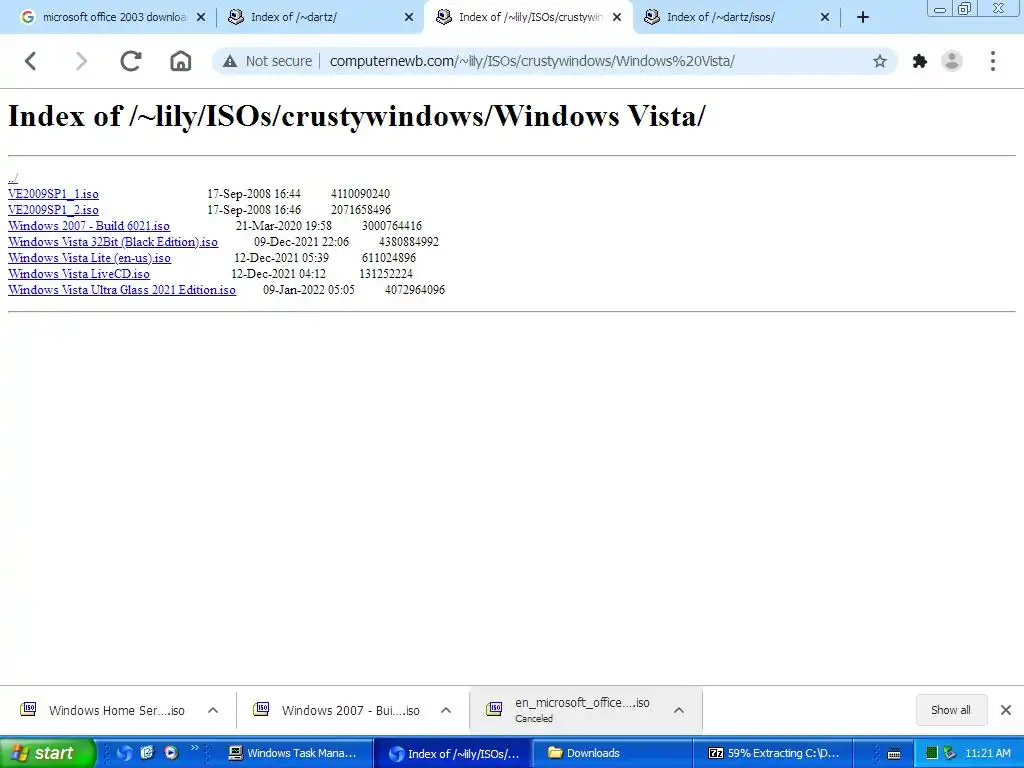Click the file size 4110090240
This screenshot has height=768, width=1024.
[x=360, y=194]
